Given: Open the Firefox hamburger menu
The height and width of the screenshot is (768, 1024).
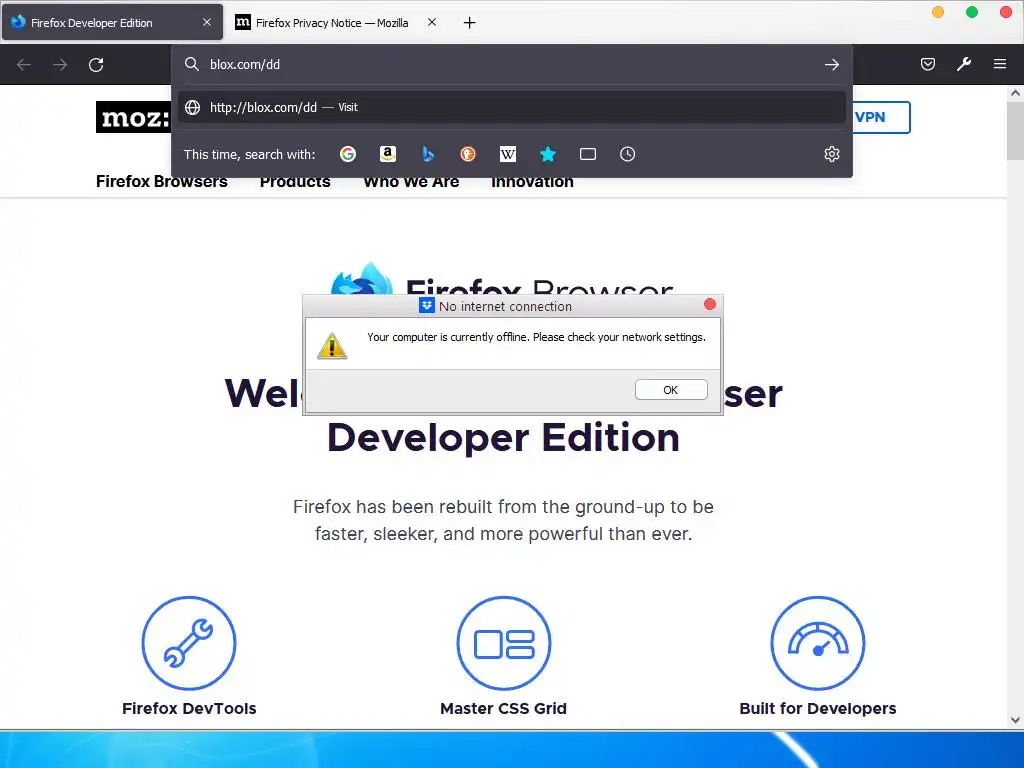Looking at the screenshot, I should click(1000, 64).
